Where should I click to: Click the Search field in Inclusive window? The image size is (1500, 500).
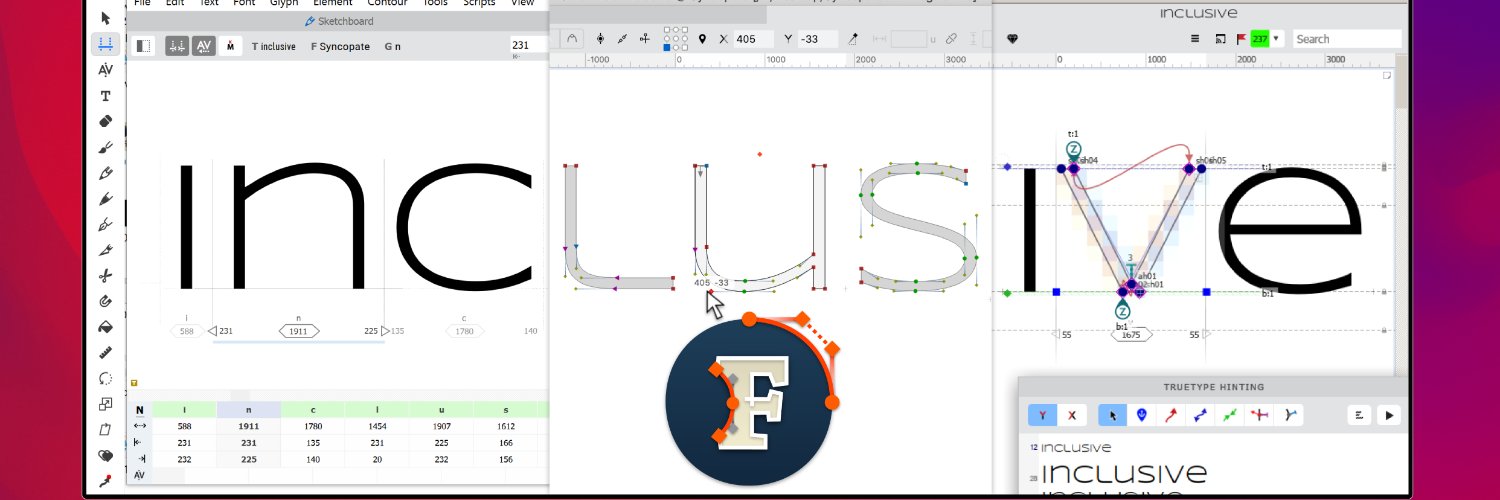click(1346, 39)
